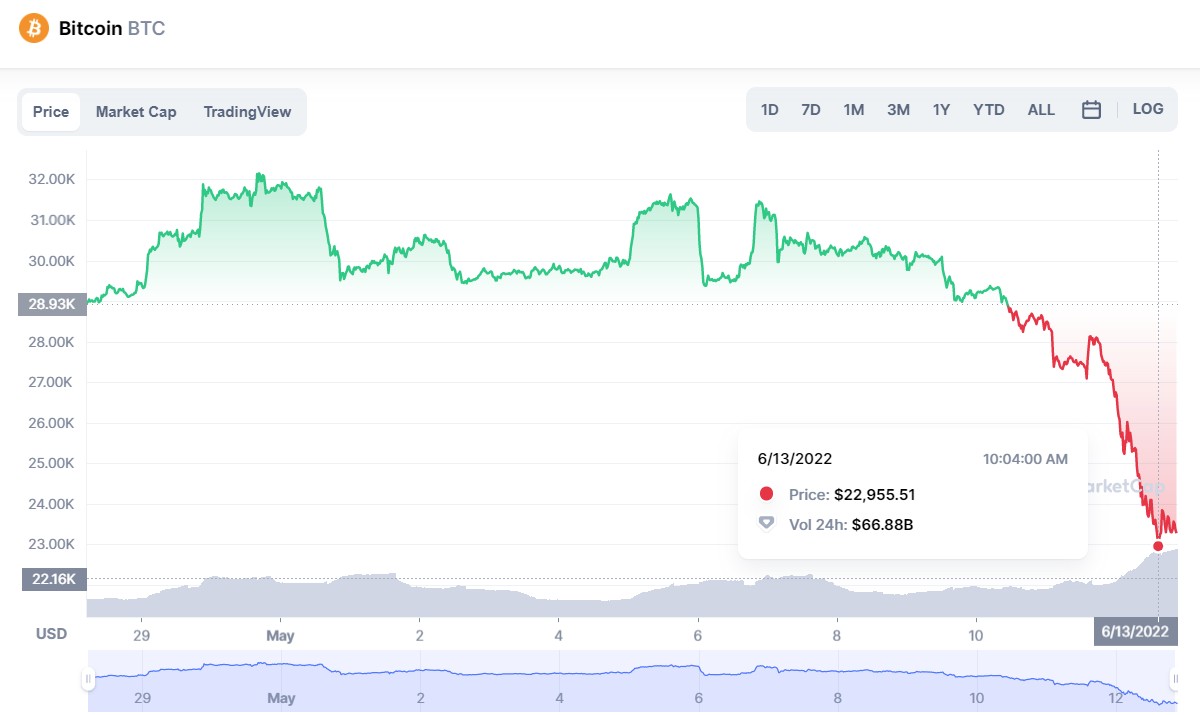The image size is (1200, 715).
Task: Click the Price tab
Action: pos(50,111)
